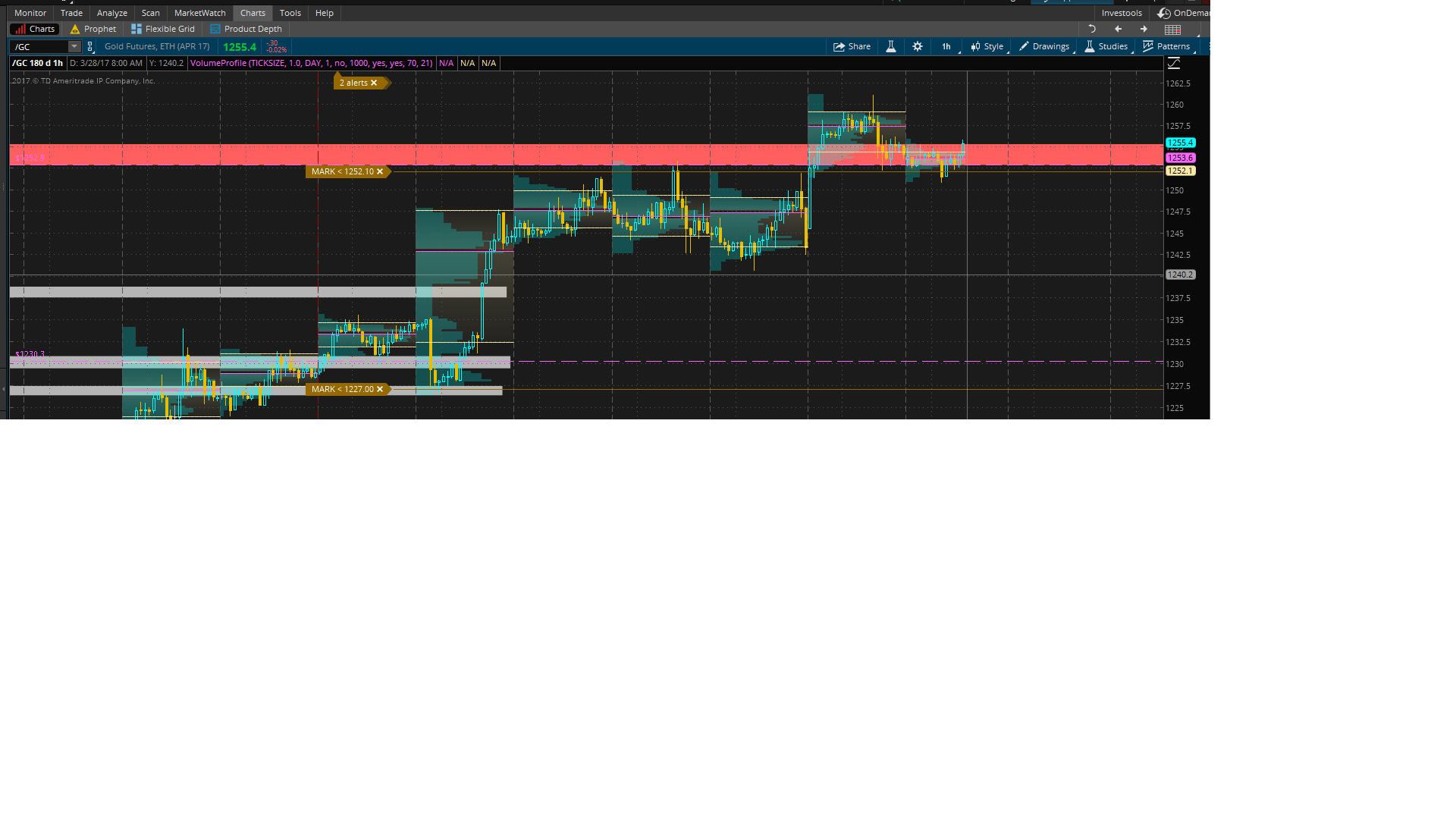The image size is (1456, 819).
Task: Click the -0.02% change value
Action: [277, 50]
